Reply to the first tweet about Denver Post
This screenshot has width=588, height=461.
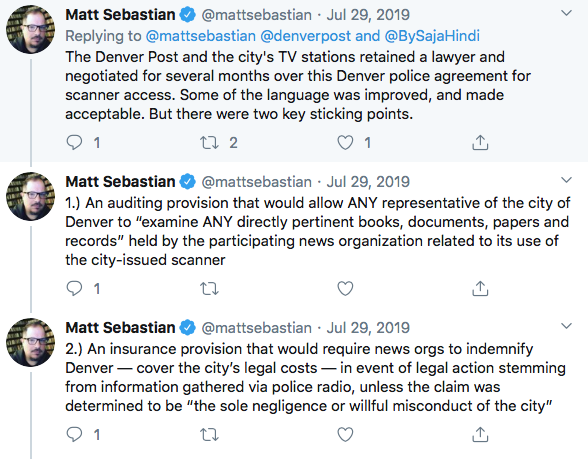pyautogui.click(x=74, y=143)
